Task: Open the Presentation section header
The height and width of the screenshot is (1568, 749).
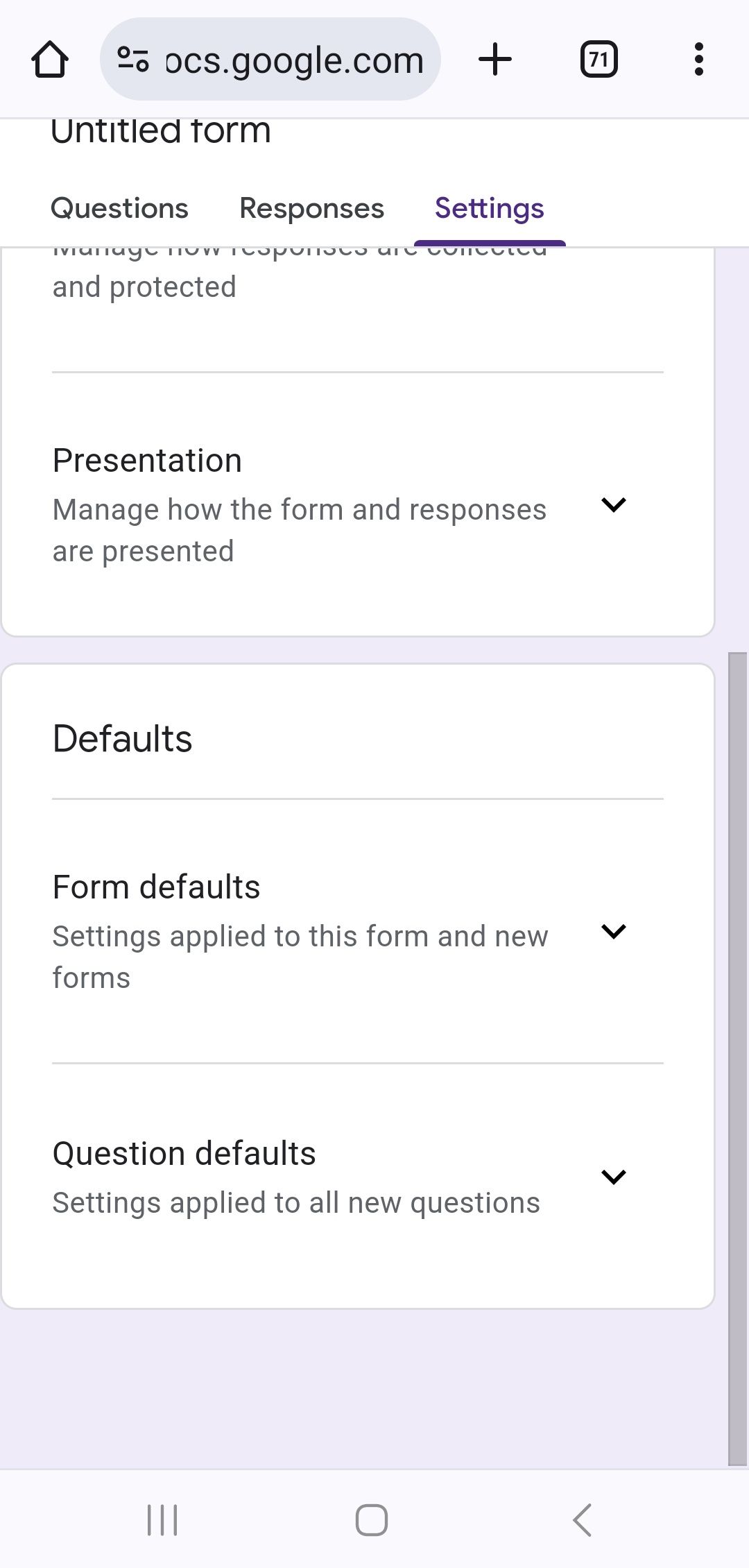Action: point(147,459)
